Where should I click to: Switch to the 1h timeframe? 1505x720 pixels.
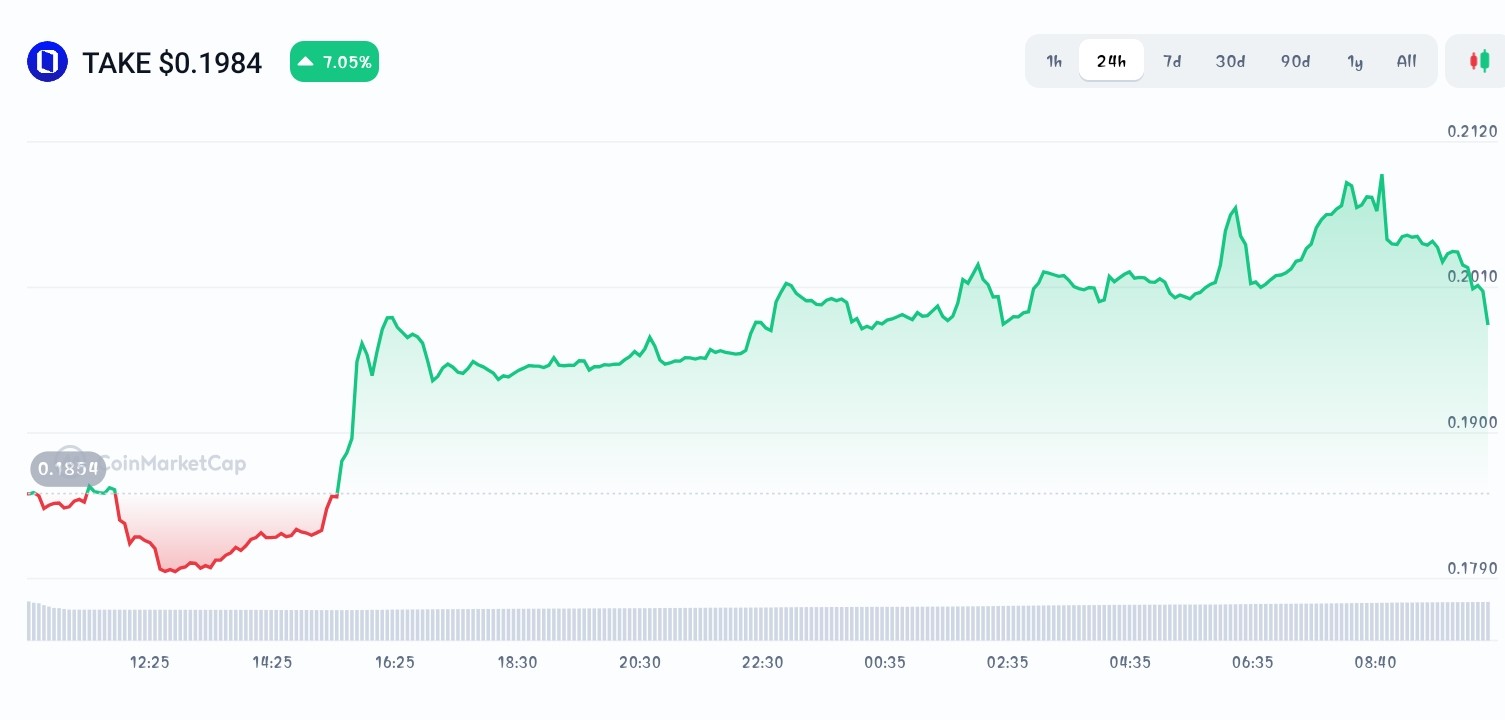(x=1053, y=61)
